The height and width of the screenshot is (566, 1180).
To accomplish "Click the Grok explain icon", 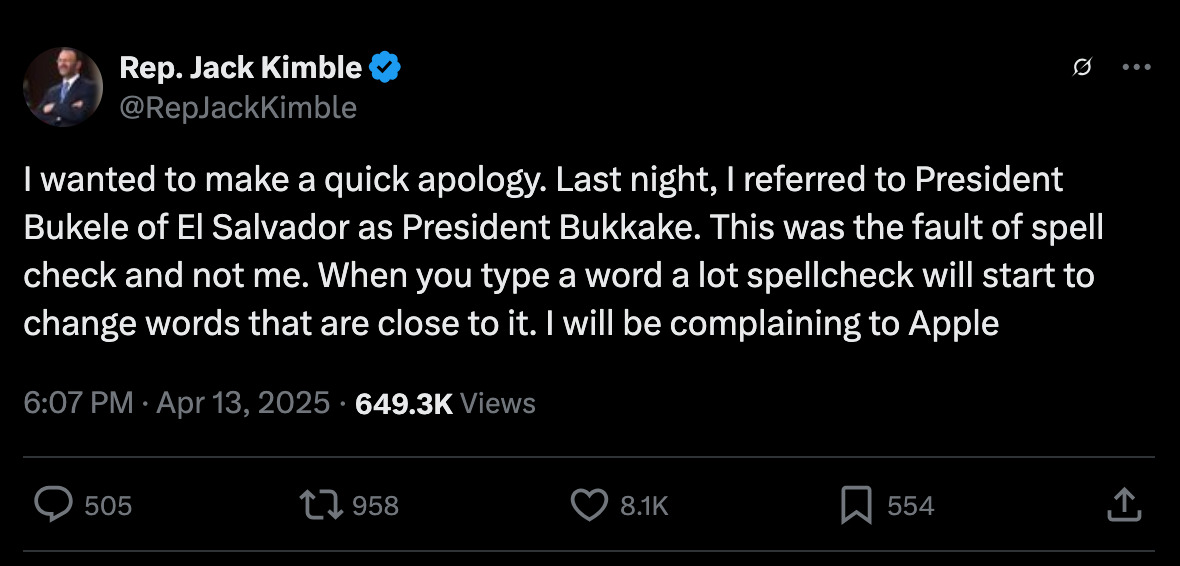I will point(1081,68).
